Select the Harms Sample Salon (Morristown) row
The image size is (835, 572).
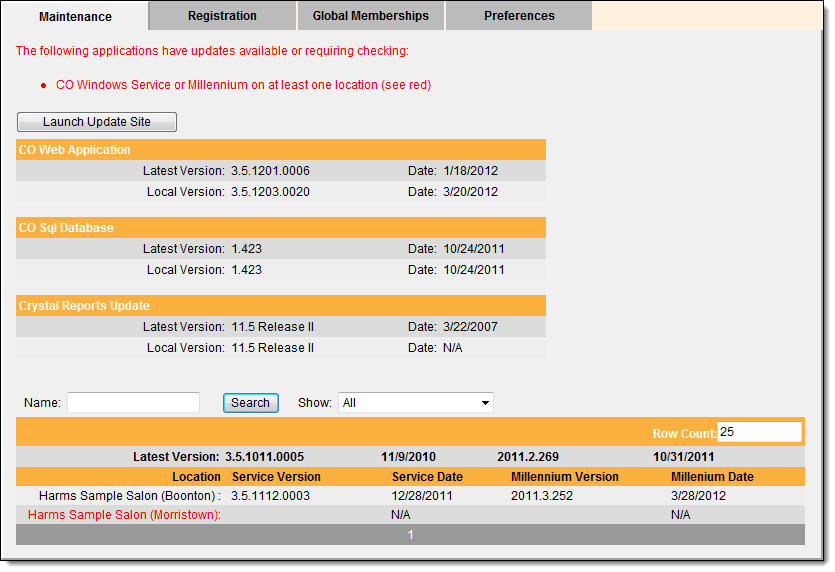pos(124,515)
